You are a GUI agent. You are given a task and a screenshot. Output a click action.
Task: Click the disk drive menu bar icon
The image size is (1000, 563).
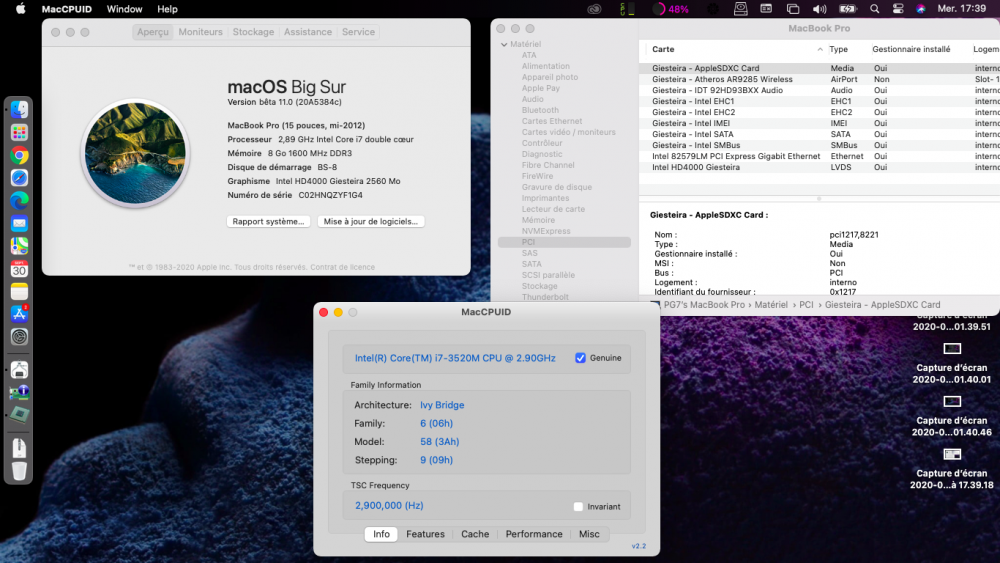740,9
